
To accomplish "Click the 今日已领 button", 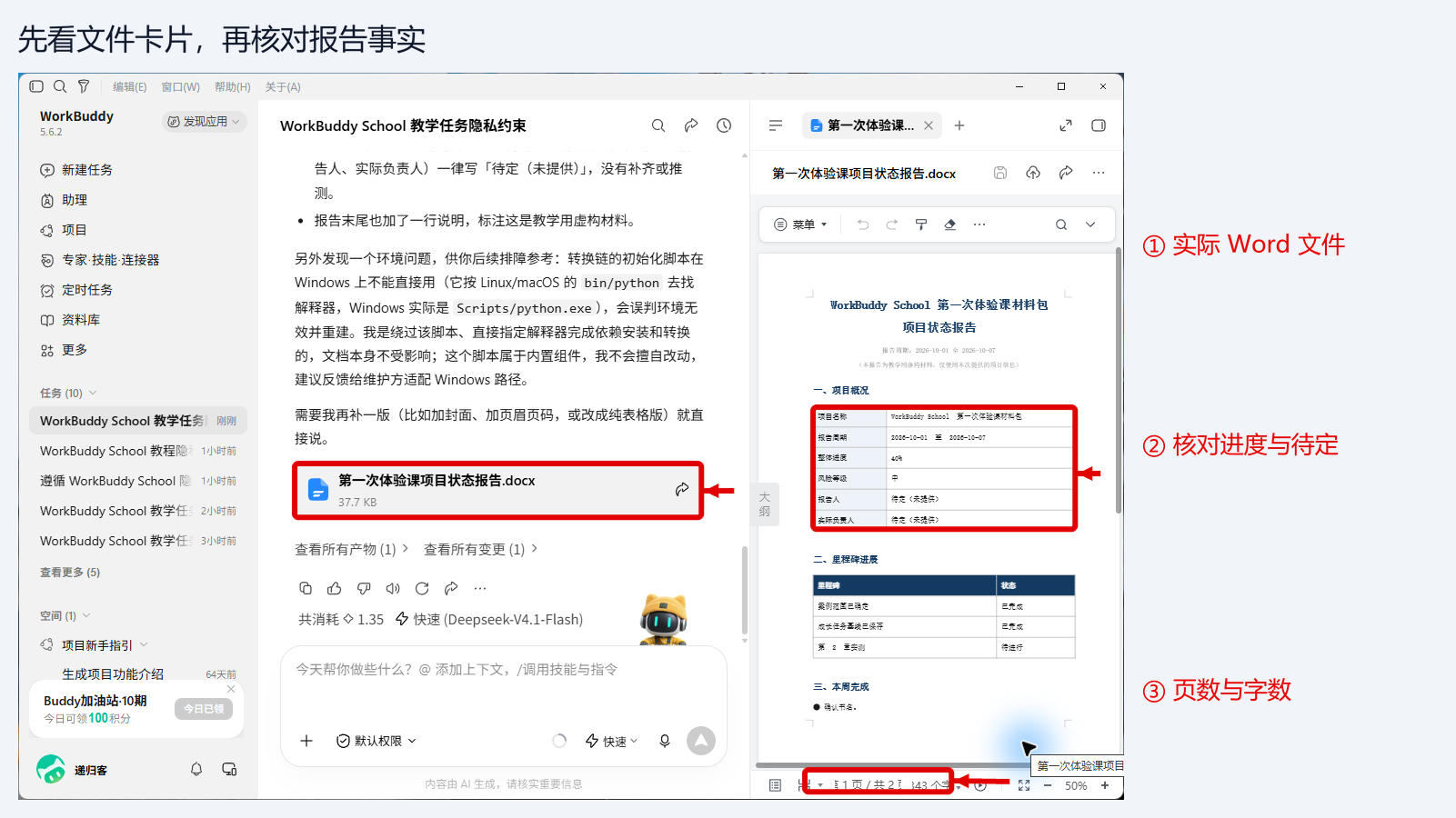I will click(x=204, y=709).
